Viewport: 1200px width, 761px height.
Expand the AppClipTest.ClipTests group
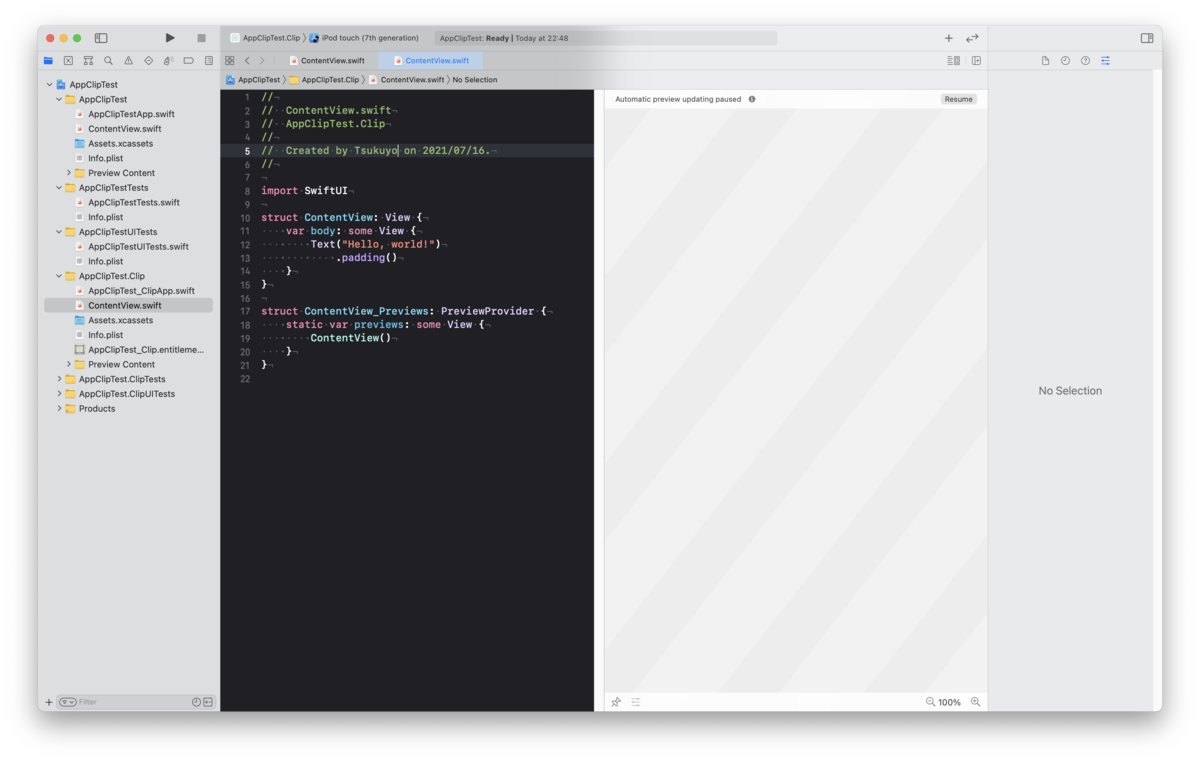click(x=59, y=379)
